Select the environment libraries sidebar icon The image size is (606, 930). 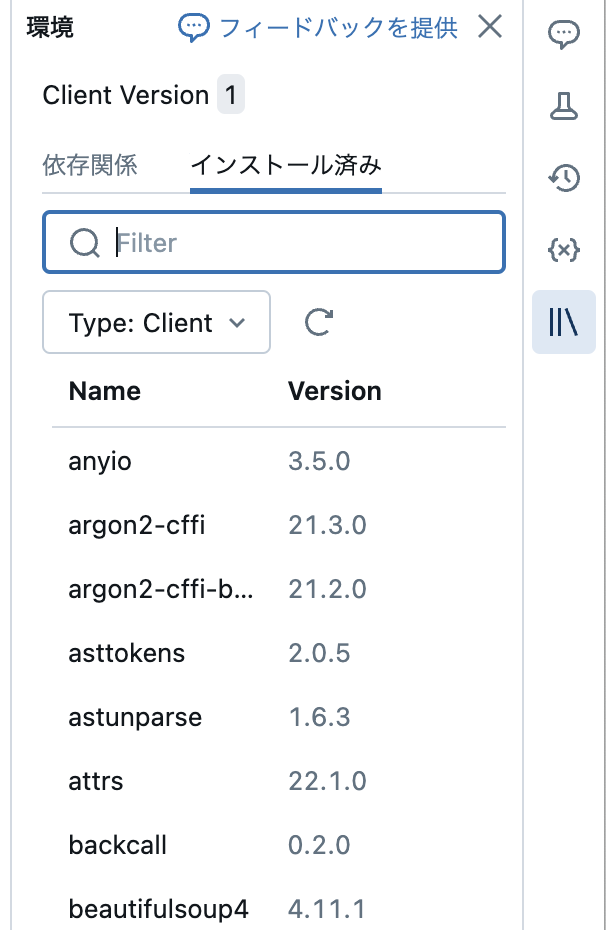[564, 323]
